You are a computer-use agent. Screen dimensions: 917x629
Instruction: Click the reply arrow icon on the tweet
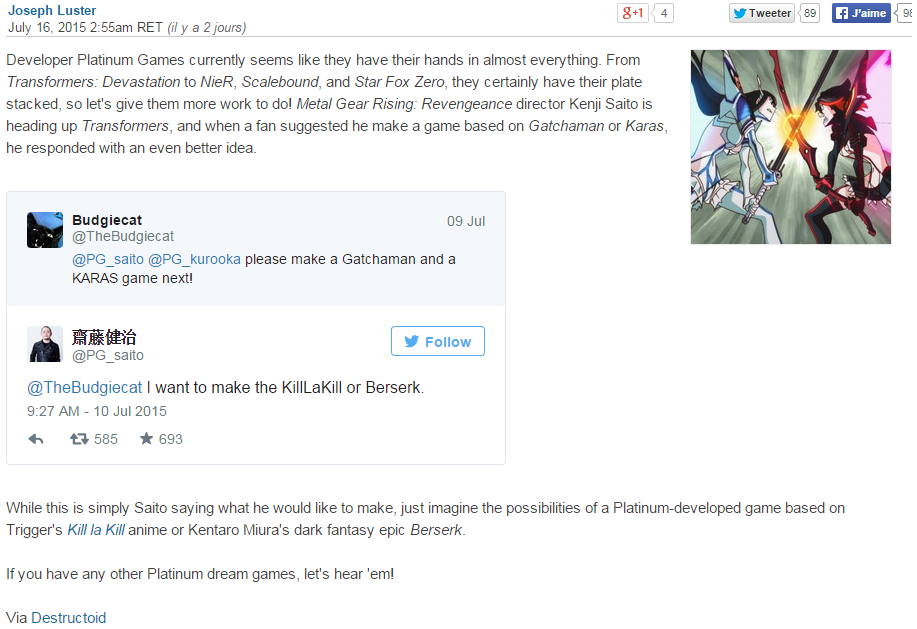click(36, 439)
